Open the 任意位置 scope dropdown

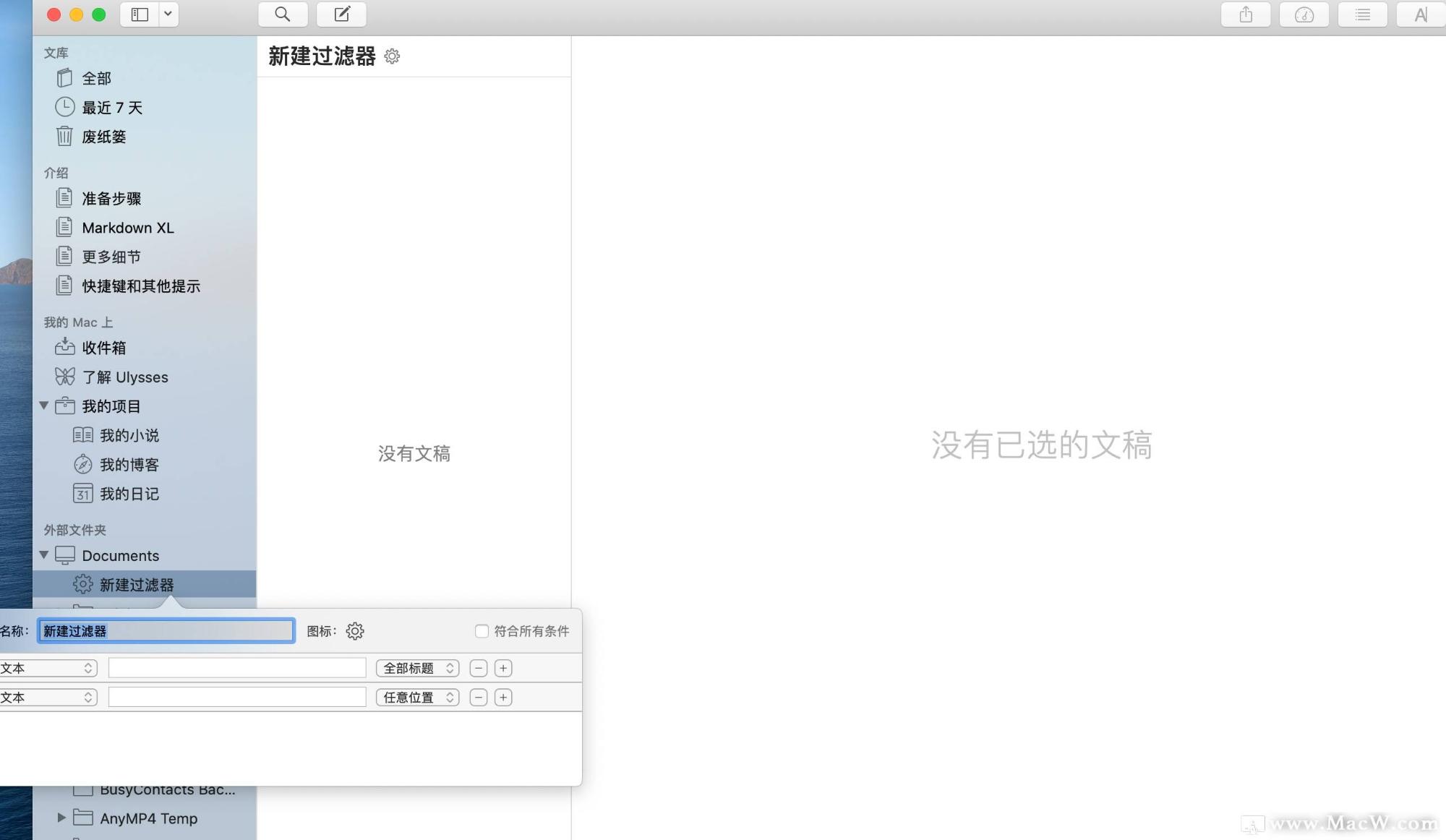click(417, 697)
